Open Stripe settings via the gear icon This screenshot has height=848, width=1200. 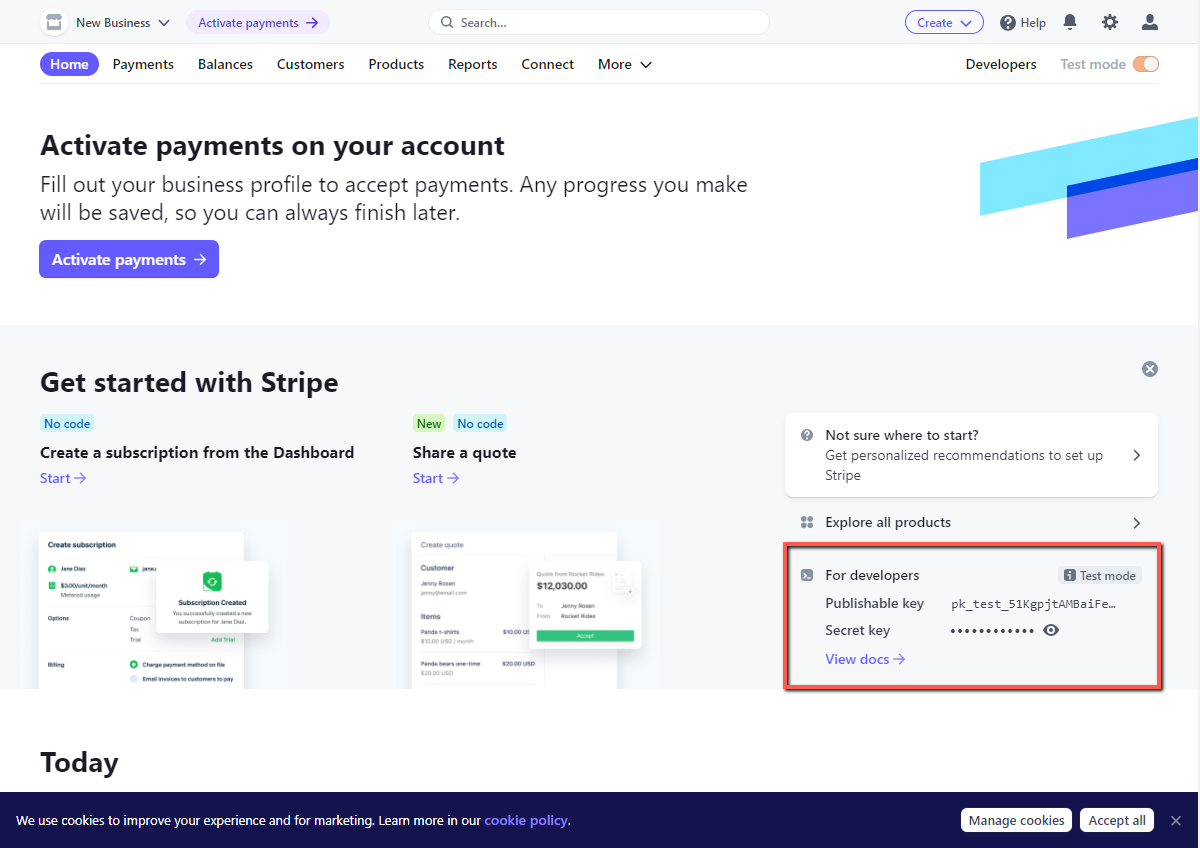click(x=1110, y=22)
